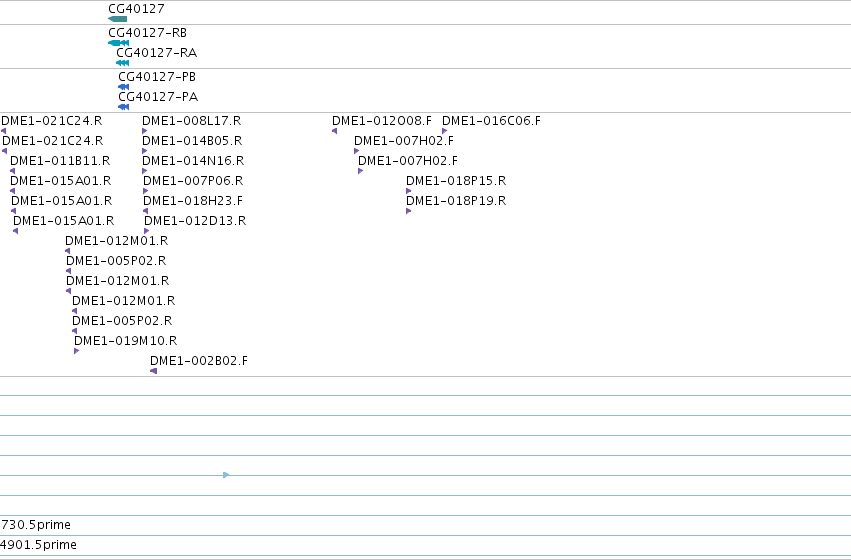Click the purple arrow under DME1-018P15.R

pos(409,191)
